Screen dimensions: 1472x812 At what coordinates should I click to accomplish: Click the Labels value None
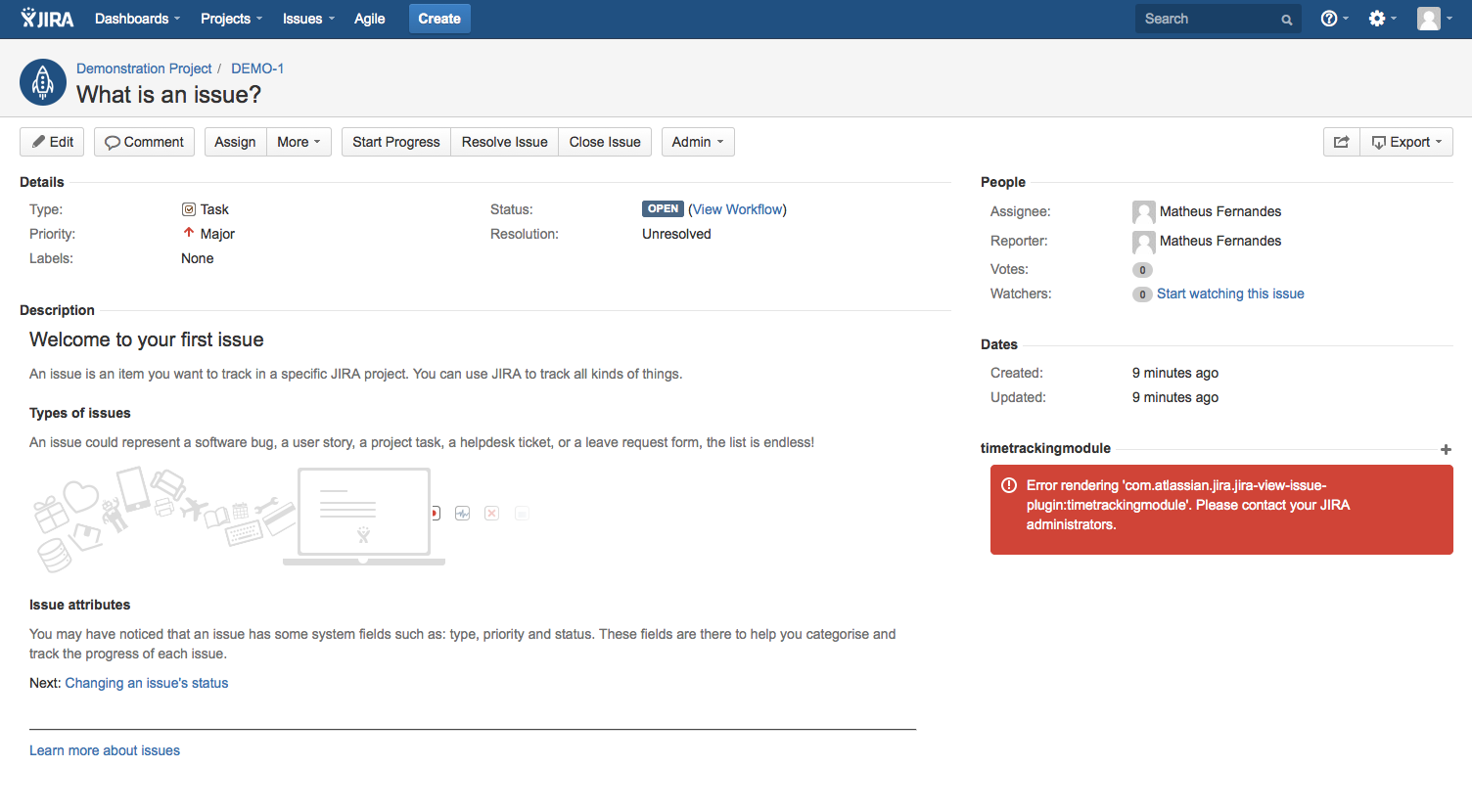click(x=197, y=258)
